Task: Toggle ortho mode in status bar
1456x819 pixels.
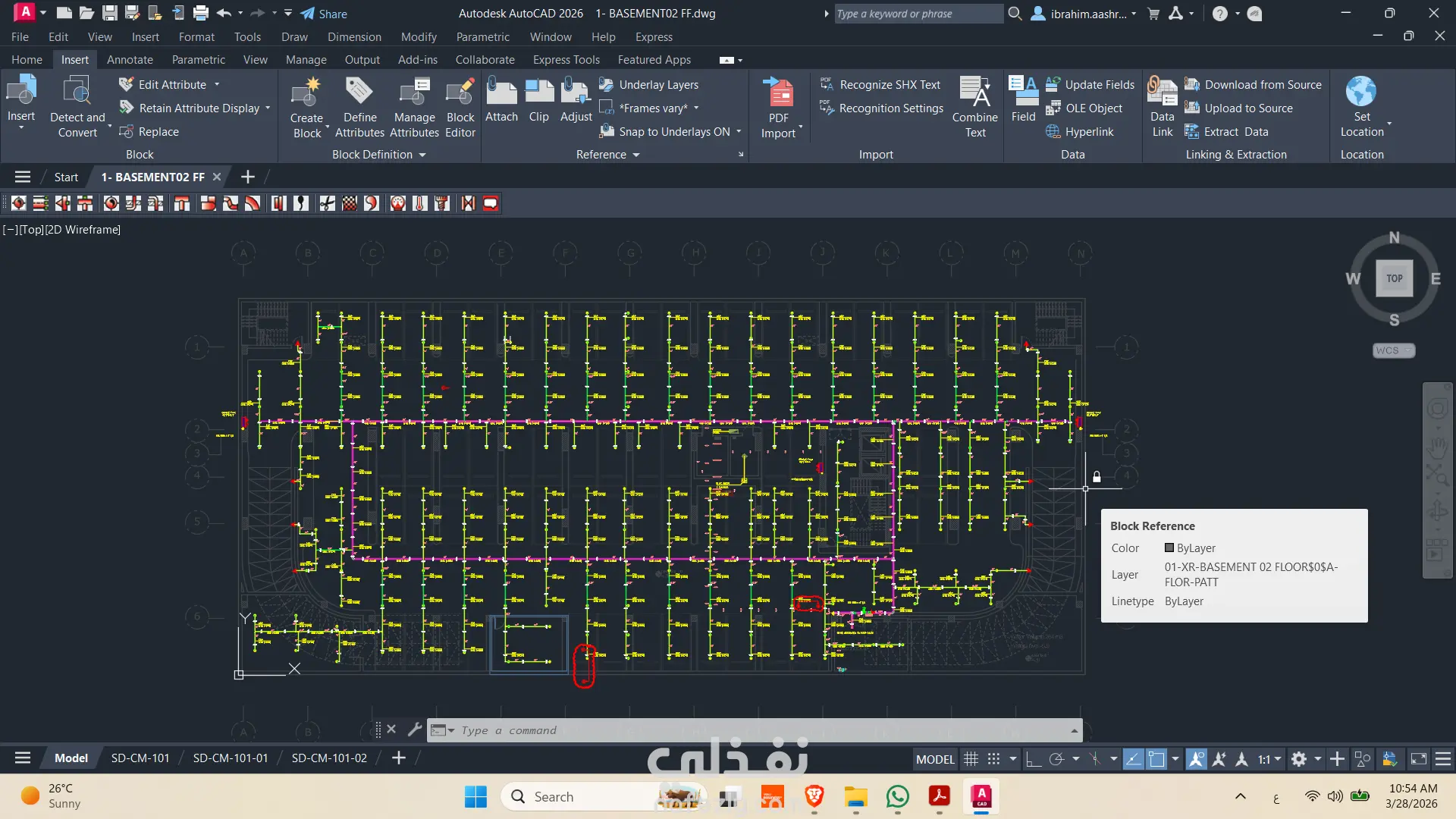Action: click(x=1033, y=759)
